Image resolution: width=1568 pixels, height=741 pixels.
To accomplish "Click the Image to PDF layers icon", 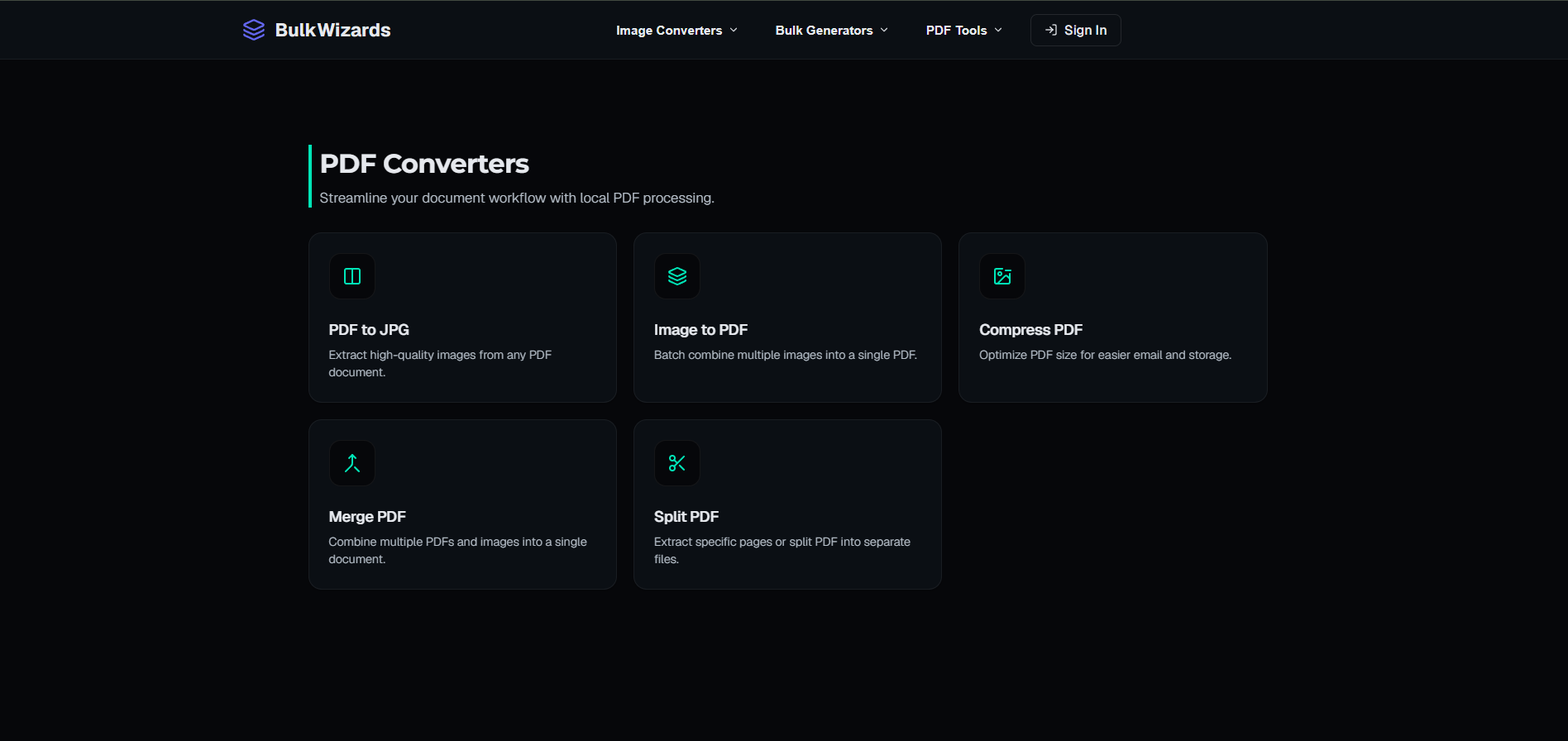I will (x=677, y=276).
